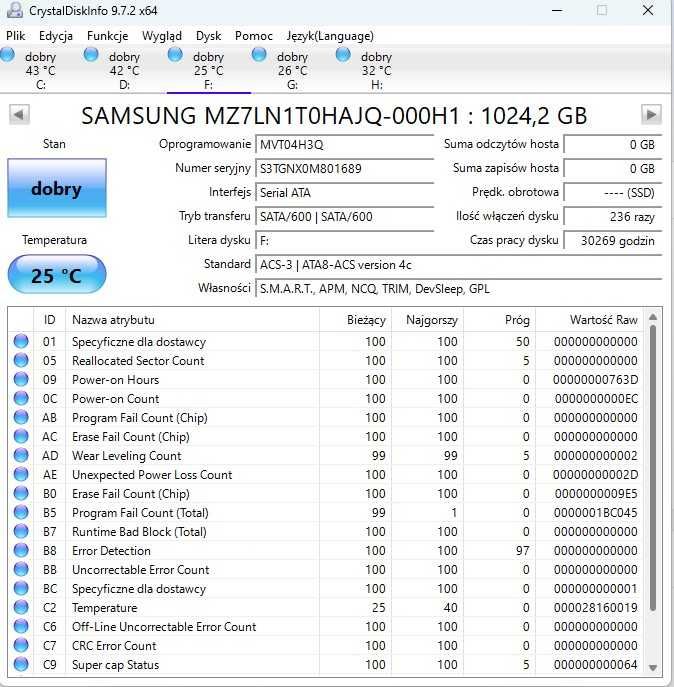Click the power-on count field 236 razy
This screenshot has width=674, height=687.
pos(613,216)
